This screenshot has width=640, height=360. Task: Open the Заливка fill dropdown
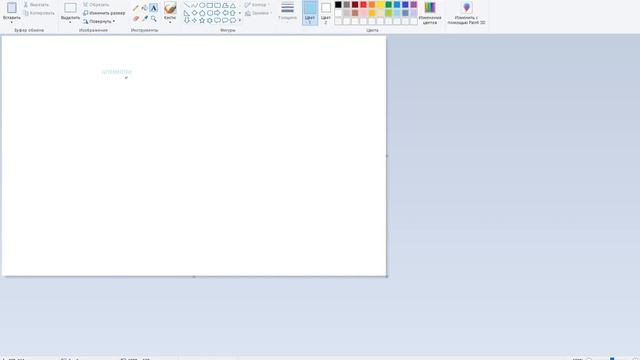coord(258,13)
